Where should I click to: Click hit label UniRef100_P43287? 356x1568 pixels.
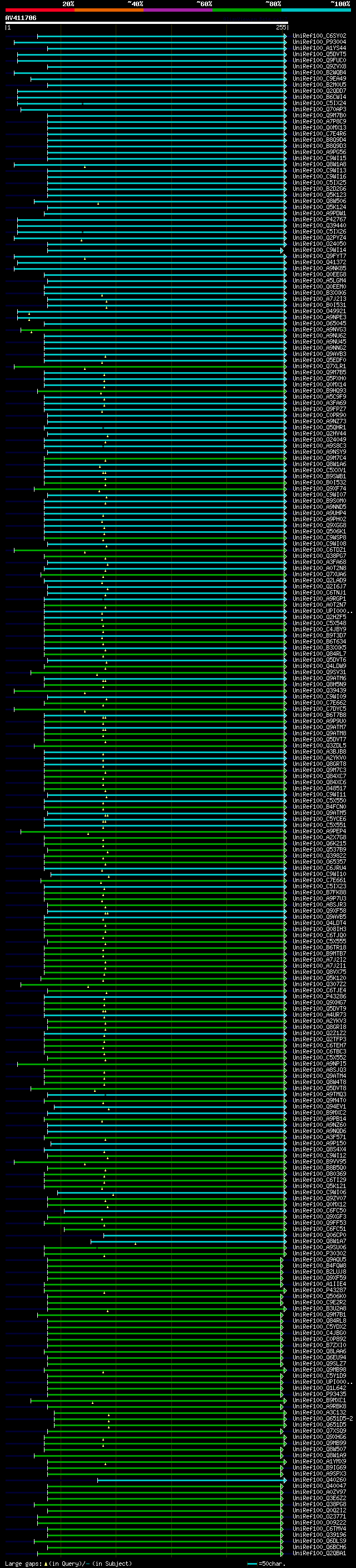(x=319, y=1290)
